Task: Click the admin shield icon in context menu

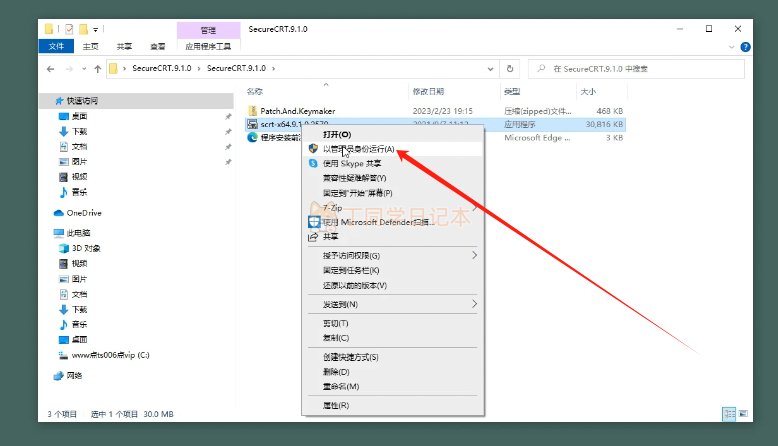Action: (x=313, y=148)
